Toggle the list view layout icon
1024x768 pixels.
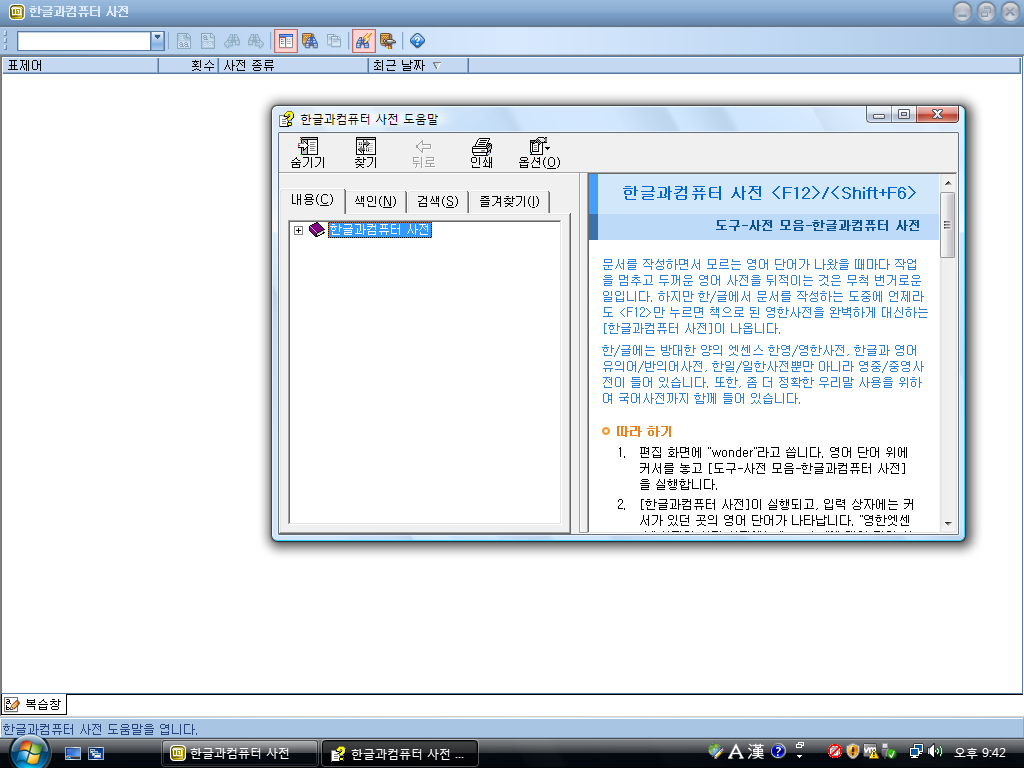pyautogui.click(x=285, y=41)
